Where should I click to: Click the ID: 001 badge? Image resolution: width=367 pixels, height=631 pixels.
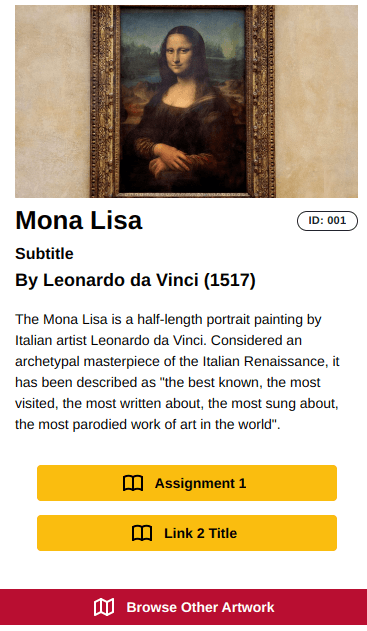coord(327,221)
